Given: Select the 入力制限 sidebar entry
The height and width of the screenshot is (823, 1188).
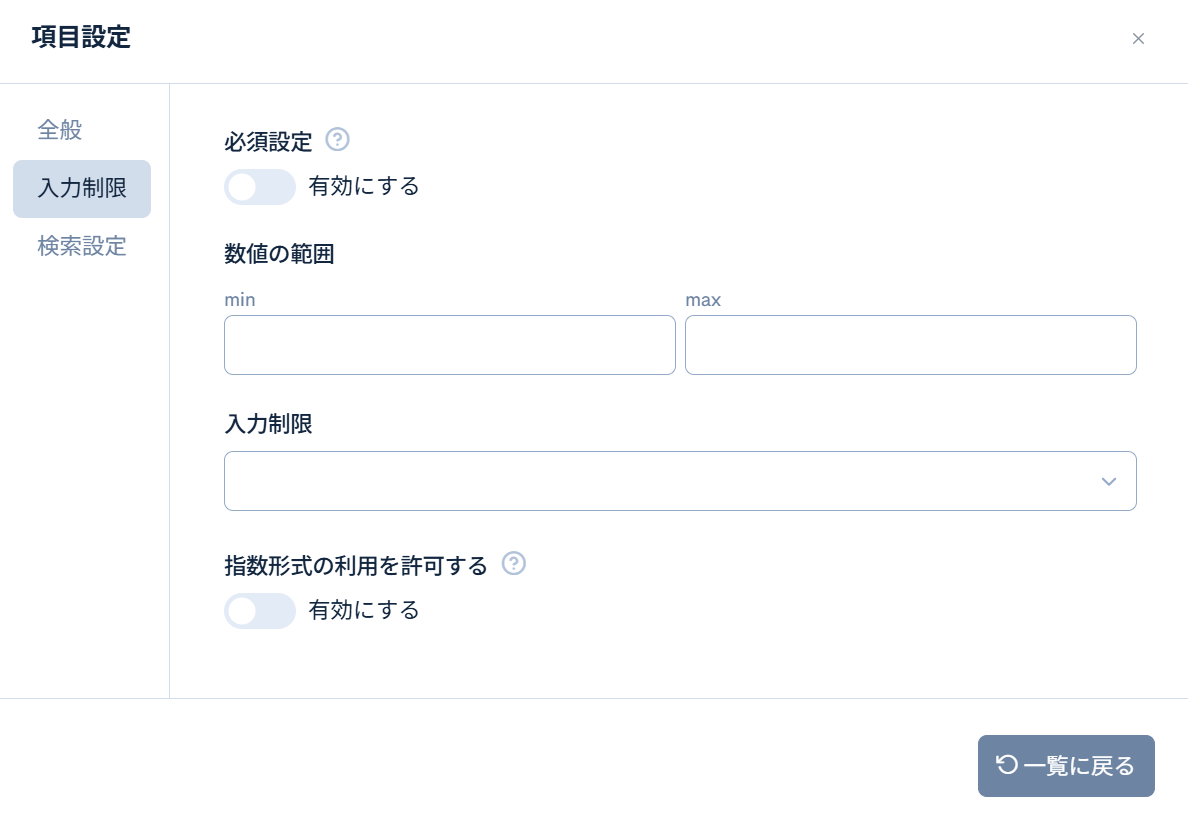Looking at the screenshot, I should tap(81, 189).
